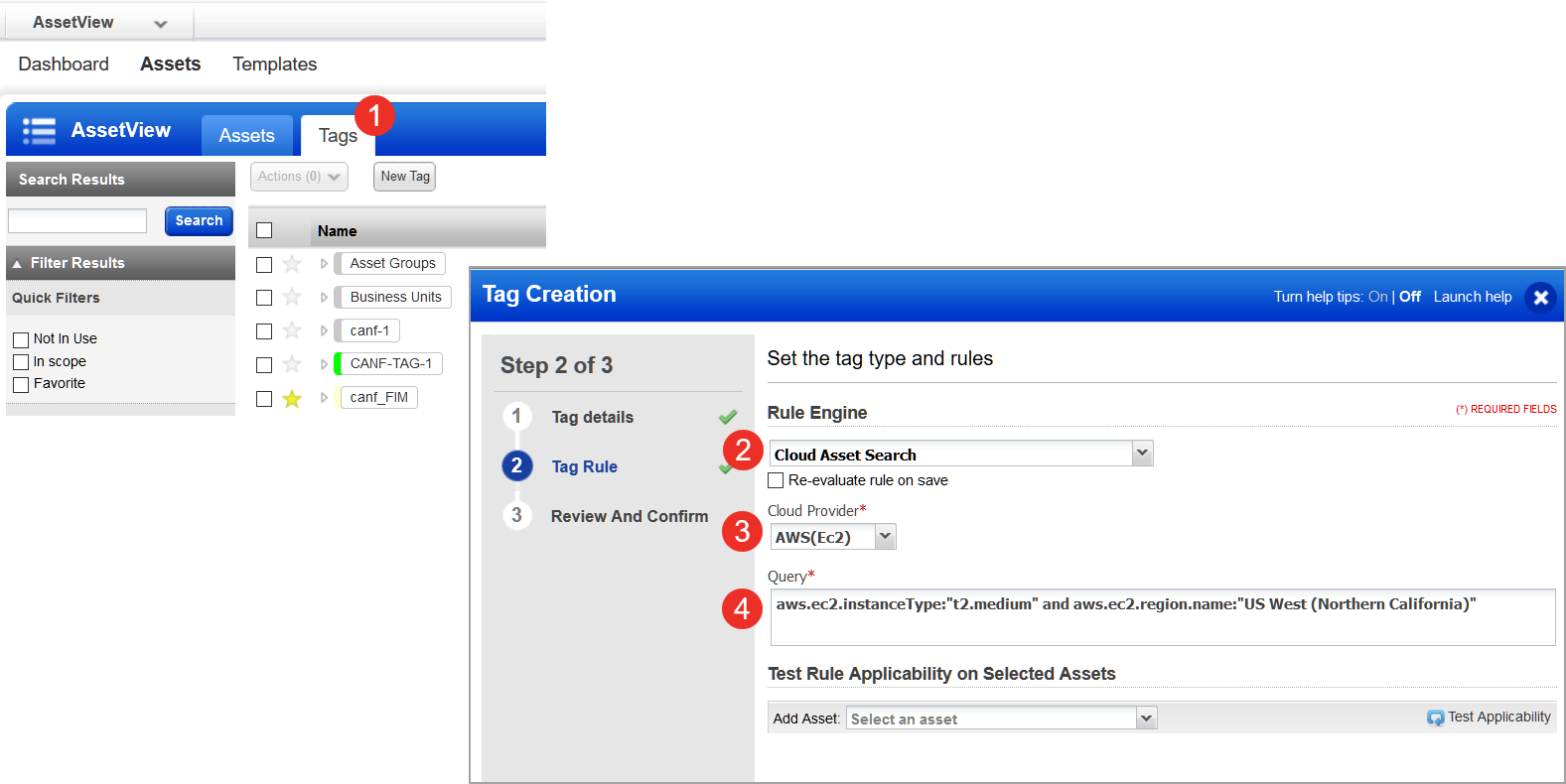Click the star icon beside Business Units
This screenshot has width=1566, height=784.
[292, 298]
